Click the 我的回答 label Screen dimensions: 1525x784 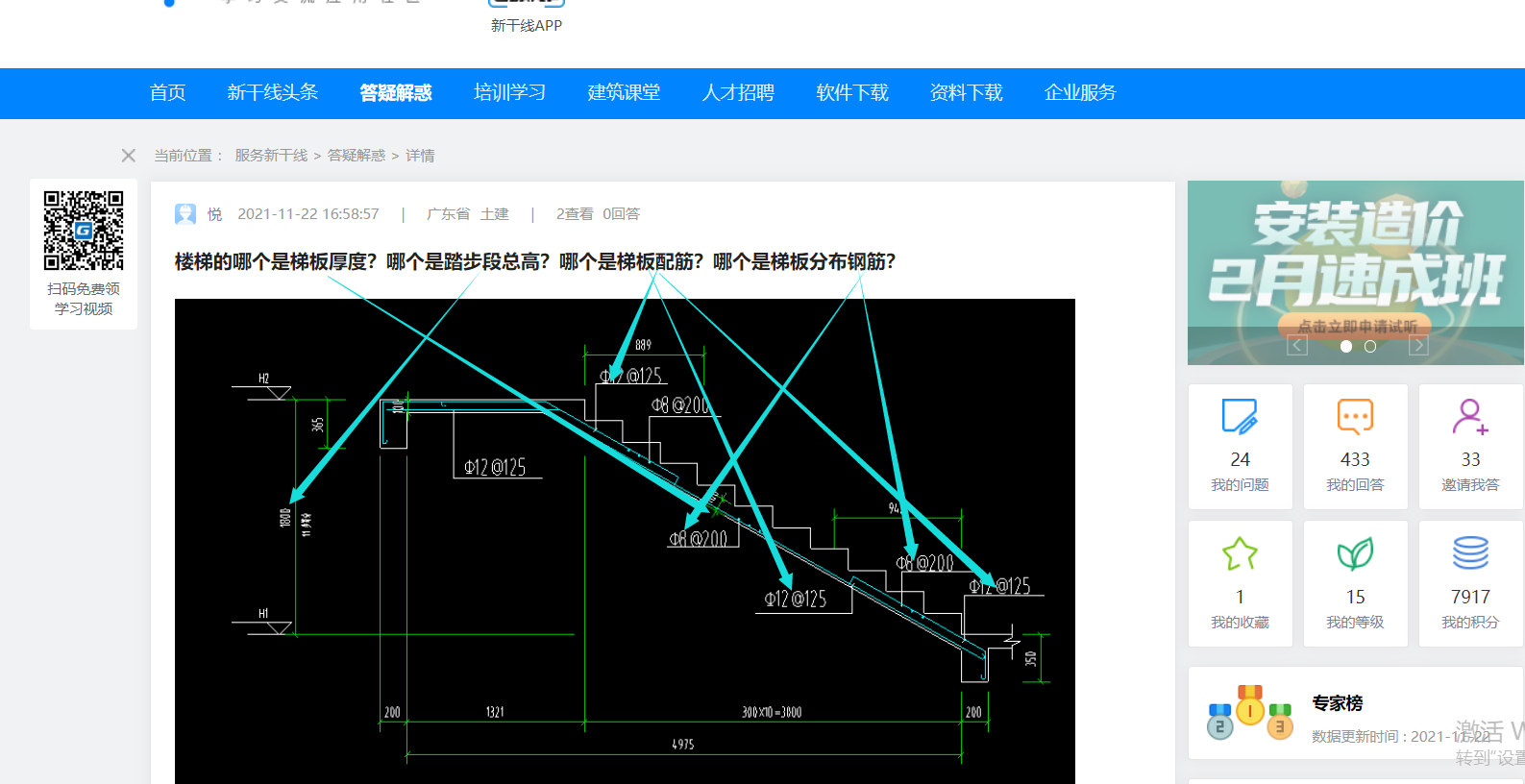coord(1355,485)
